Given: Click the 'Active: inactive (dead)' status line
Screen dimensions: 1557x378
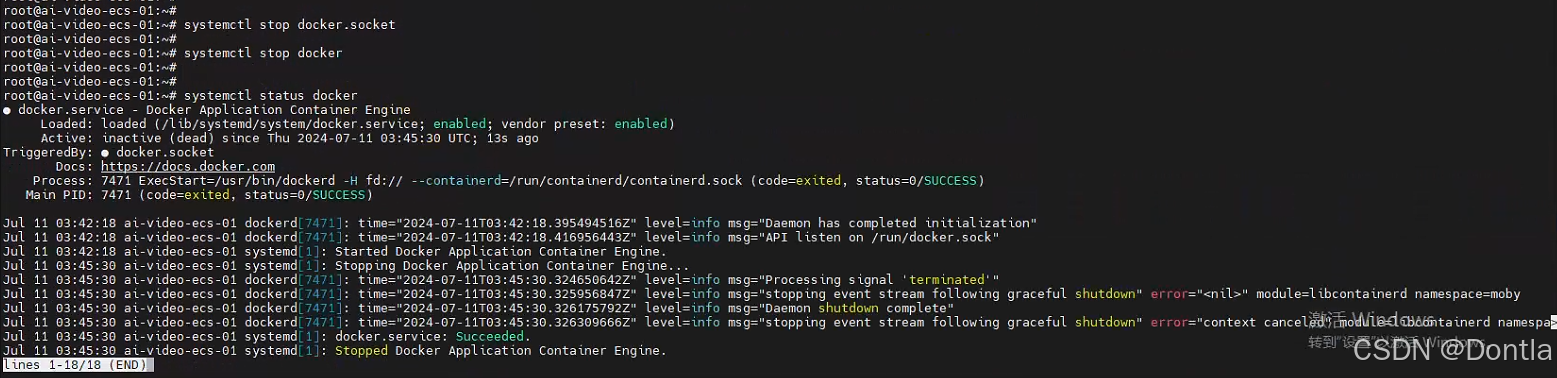Looking at the screenshot, I should tap(289, 138).
